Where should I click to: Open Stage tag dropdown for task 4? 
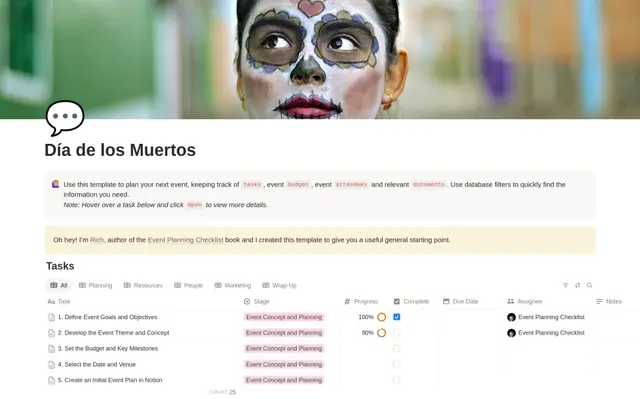point(284,364)
